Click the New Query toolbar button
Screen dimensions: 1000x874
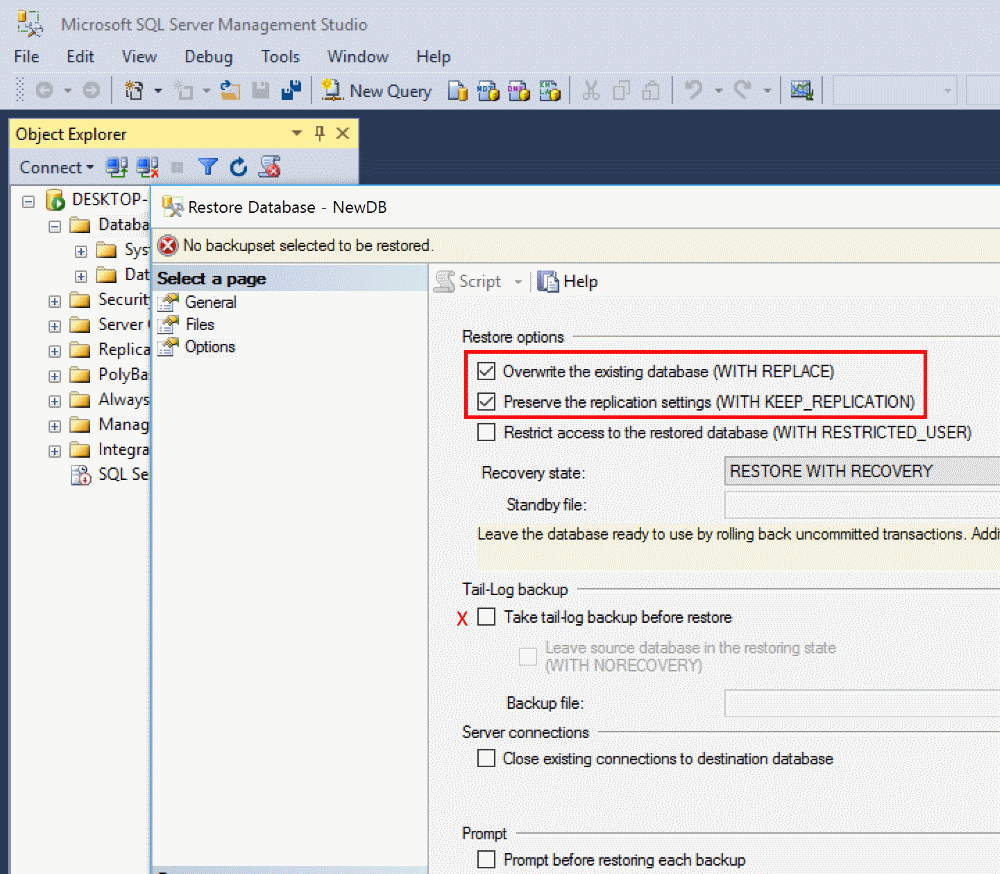click(x=377, y=91)
